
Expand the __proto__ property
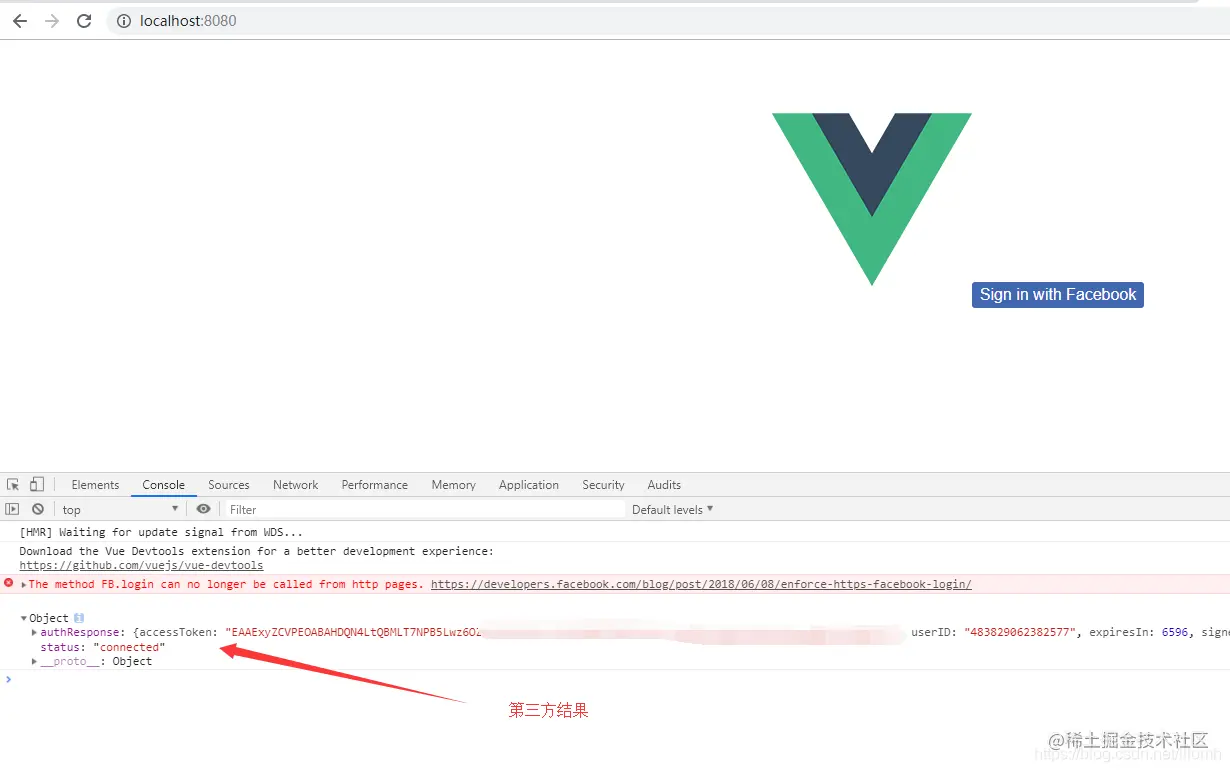point(35,661)
